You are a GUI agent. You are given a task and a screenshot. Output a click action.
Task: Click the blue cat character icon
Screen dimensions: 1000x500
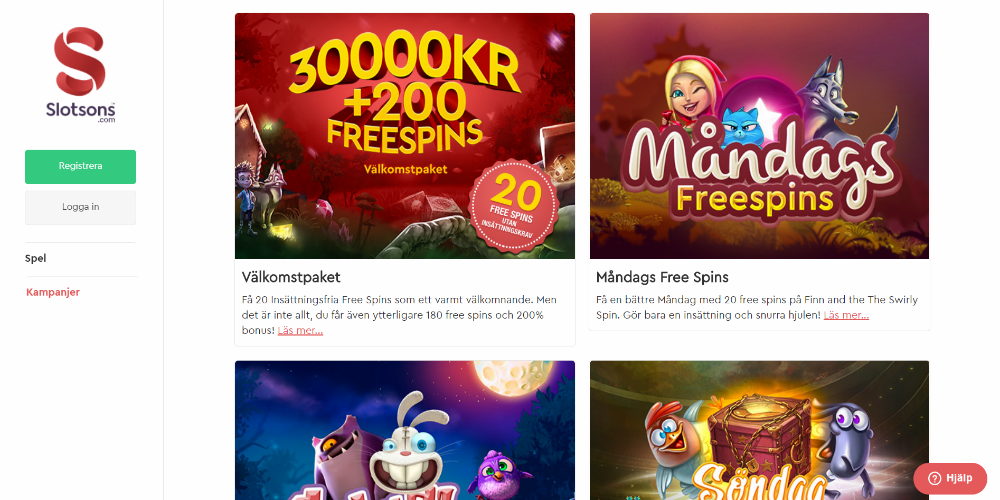click(x=742, y=128)
